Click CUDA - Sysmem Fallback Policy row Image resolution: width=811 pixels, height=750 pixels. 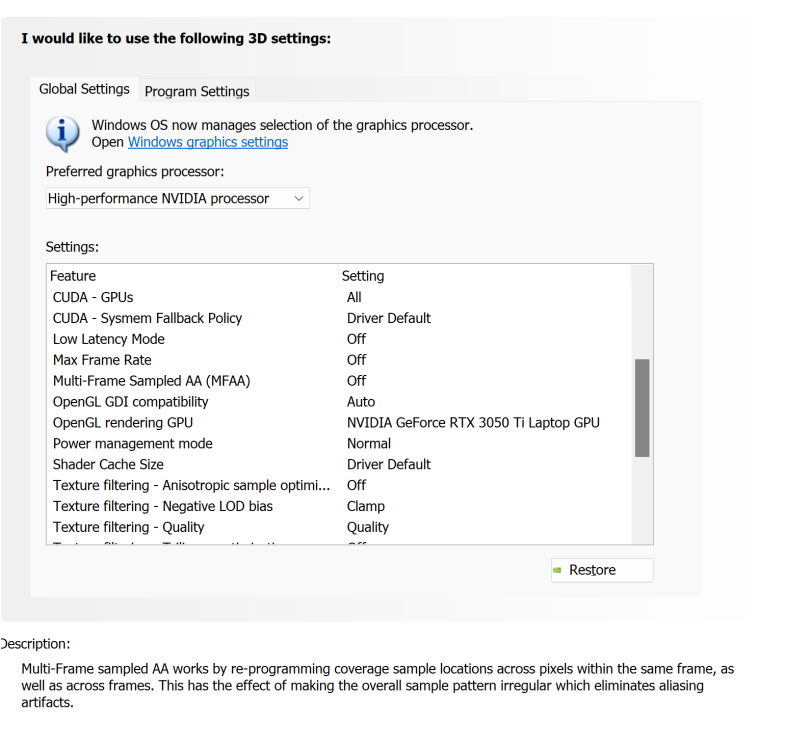[147, 318]
